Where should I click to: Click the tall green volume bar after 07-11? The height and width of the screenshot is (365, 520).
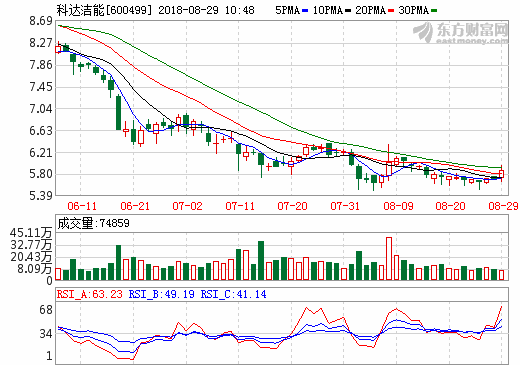[x=261, y=261]
